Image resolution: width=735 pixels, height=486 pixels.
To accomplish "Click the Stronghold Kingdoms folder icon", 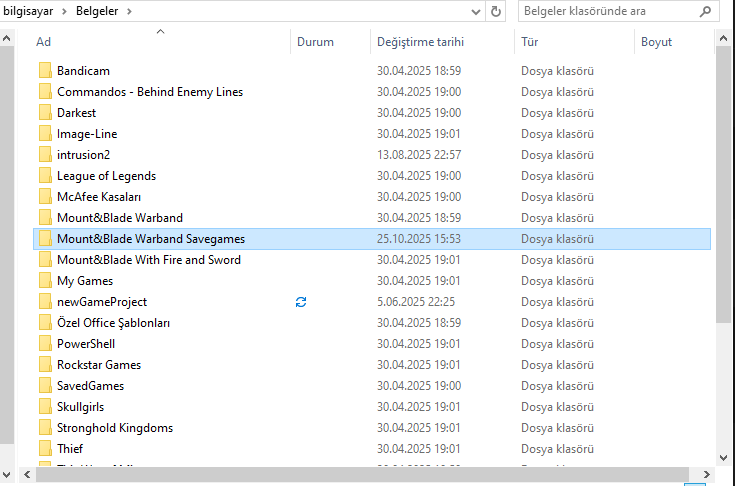I will click(x=45, y=428).
